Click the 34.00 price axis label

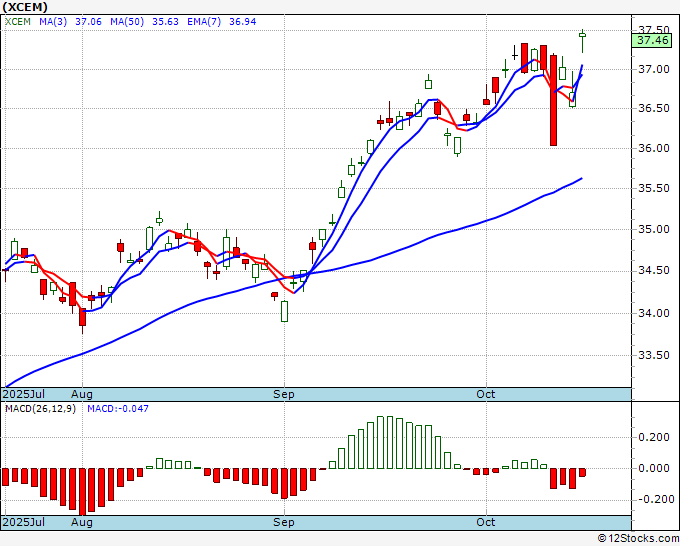[x=654, y=313]
